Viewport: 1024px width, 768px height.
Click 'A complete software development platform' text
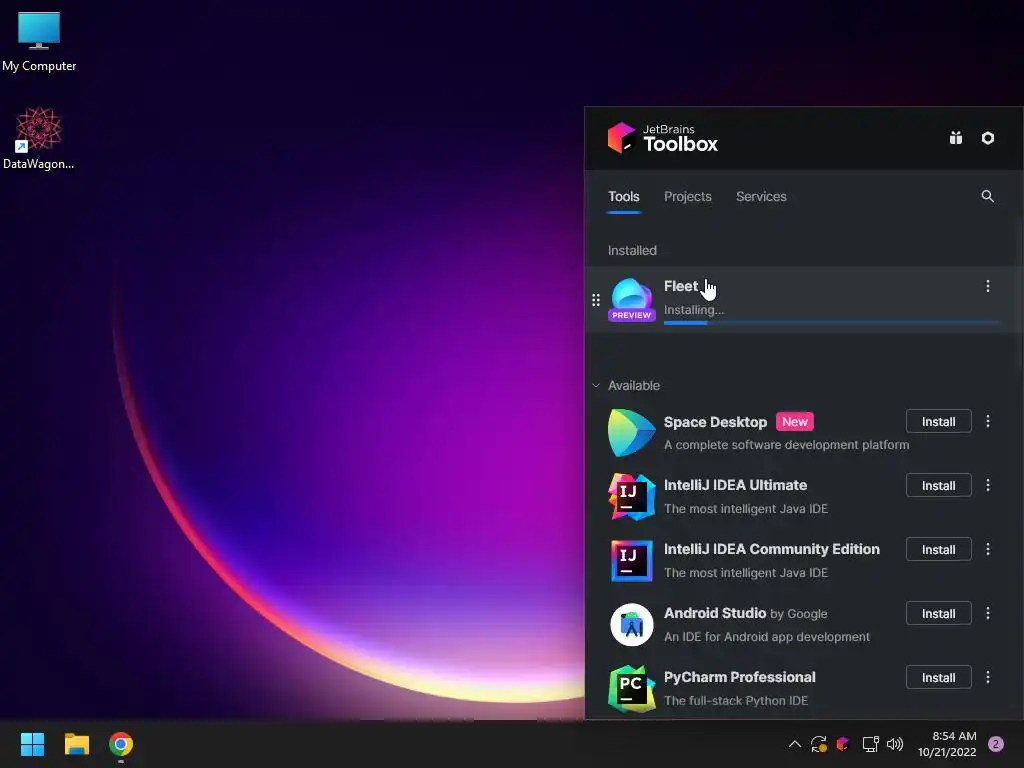point(786,445)
